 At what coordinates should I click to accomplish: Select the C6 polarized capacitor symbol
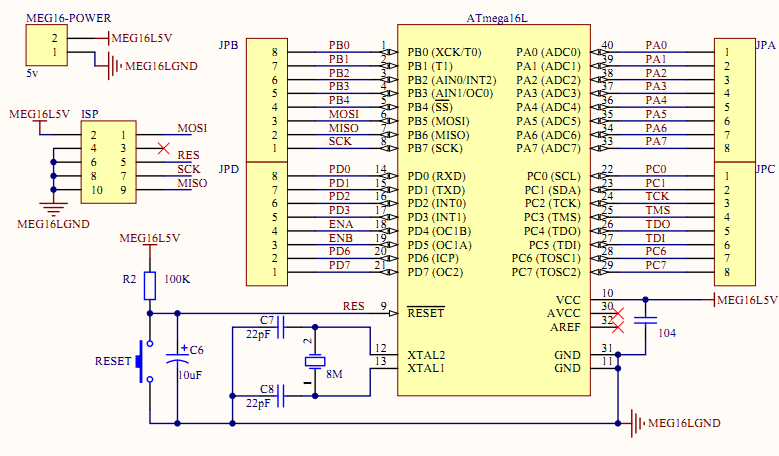click(x=177, y=359)
